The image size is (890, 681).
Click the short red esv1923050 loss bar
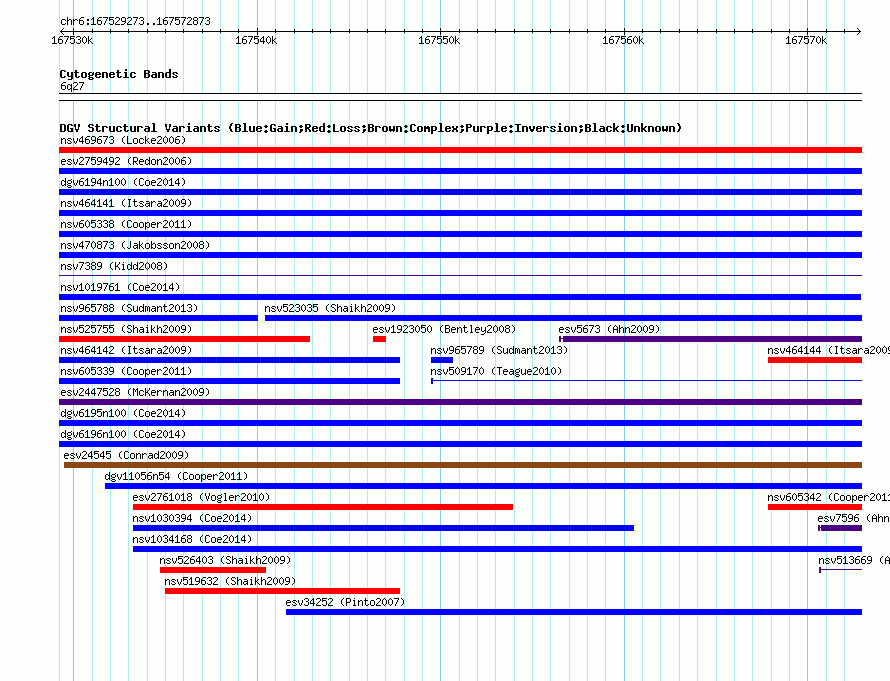coord(379,339)
